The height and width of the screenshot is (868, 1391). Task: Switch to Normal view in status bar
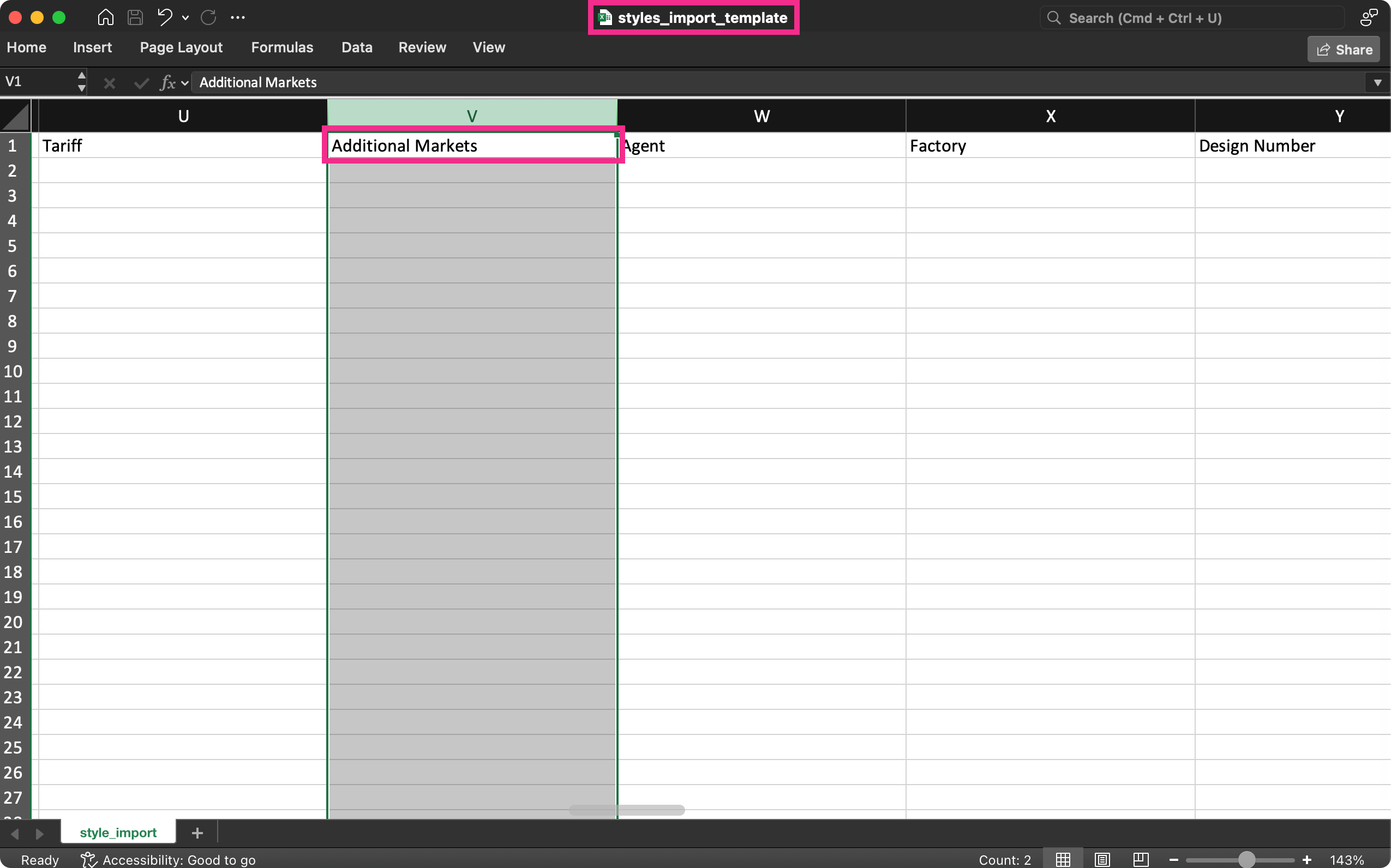[x=1063, y=859]
